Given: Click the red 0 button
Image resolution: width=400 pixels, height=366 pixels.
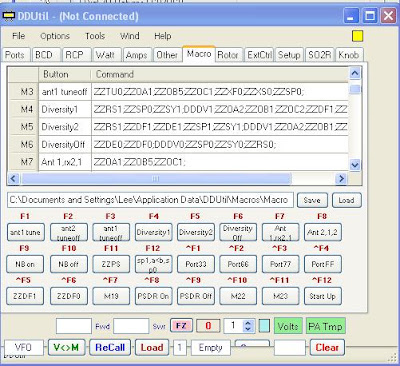Looking at the screenshot, I should point(208,326).
